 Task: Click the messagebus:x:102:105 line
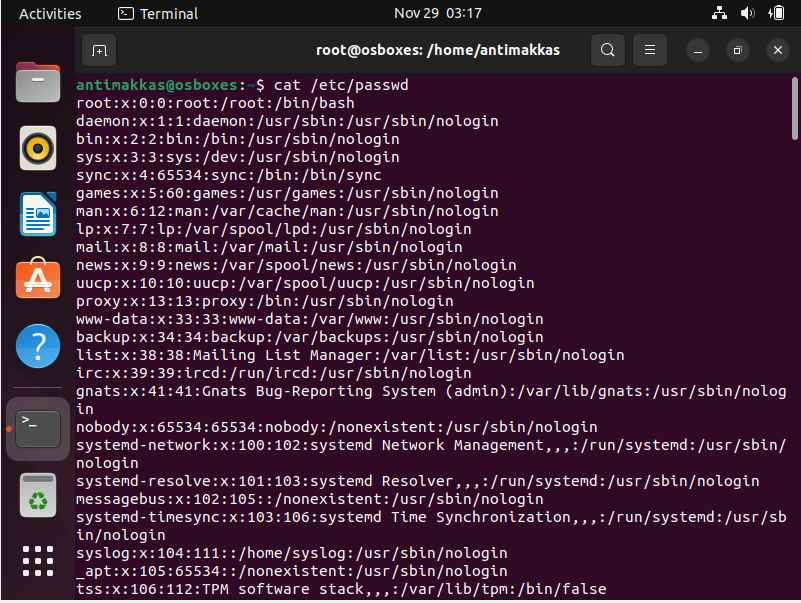310,499
